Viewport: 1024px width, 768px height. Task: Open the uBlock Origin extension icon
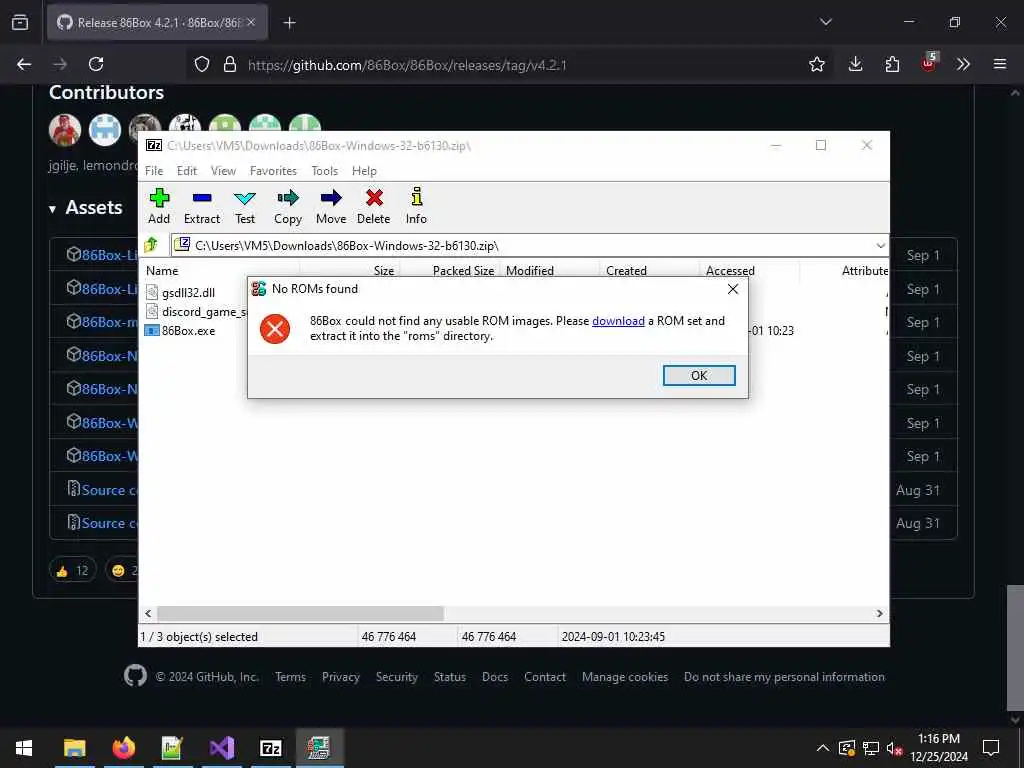coord(929,63)
